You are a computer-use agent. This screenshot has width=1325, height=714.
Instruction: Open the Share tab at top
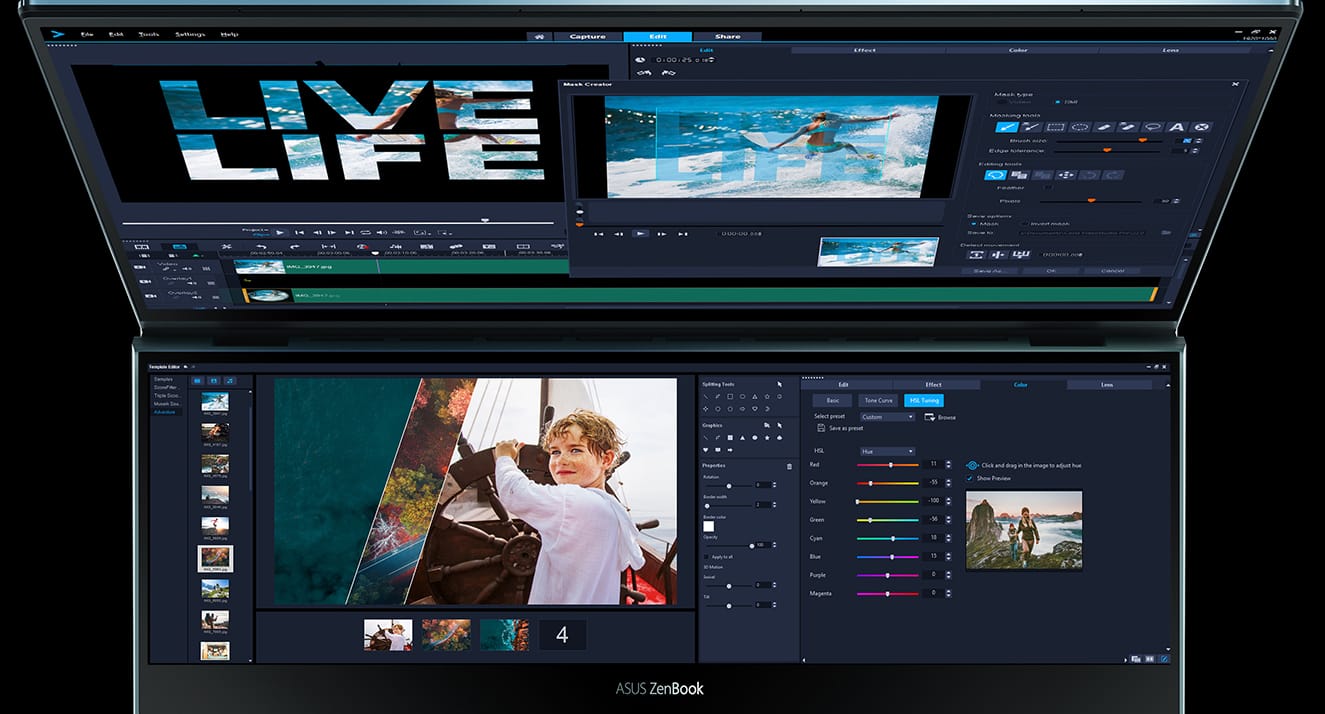(x=727, y=37)
